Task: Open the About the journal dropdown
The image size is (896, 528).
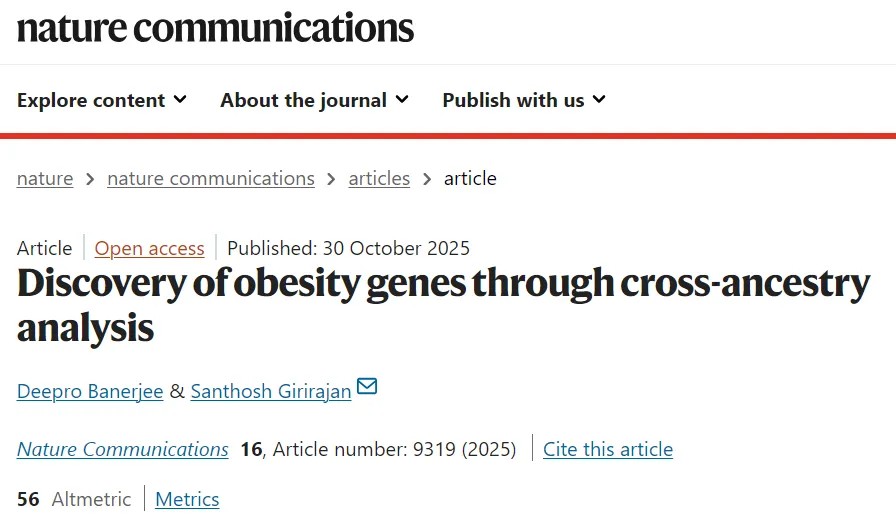Action: pyautogui.click(x=314, y=100)
